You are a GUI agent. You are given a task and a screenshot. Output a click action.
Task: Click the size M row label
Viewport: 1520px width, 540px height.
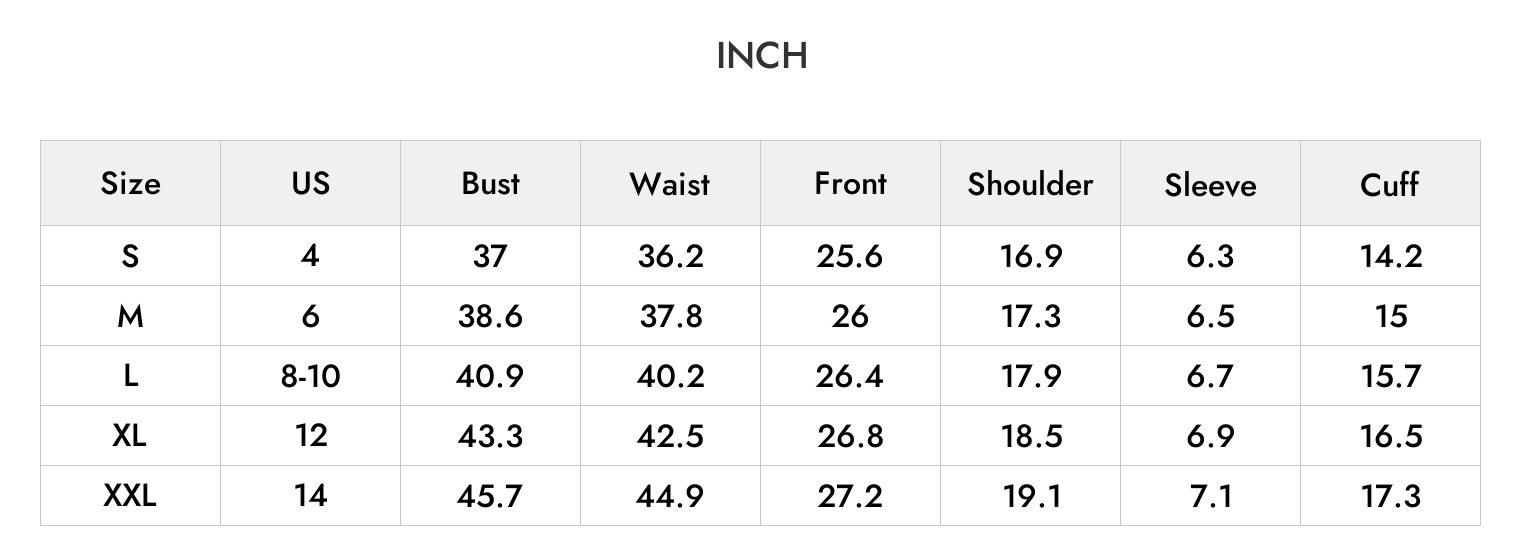(130, 316)
